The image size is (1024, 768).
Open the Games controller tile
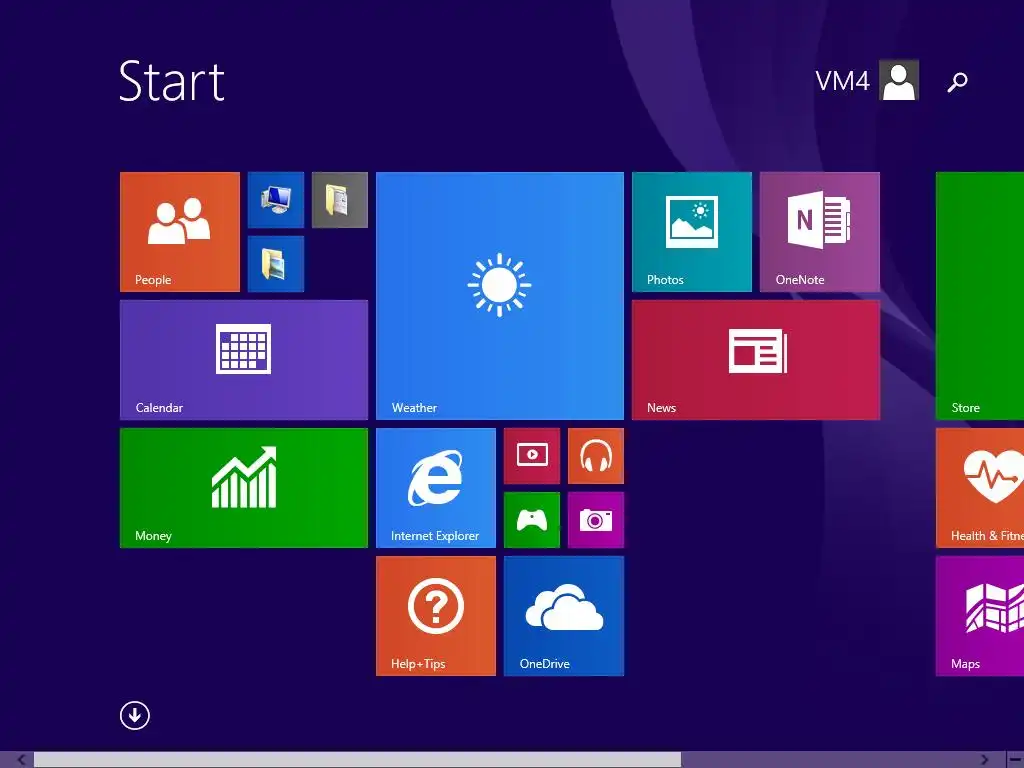point(532,520)
